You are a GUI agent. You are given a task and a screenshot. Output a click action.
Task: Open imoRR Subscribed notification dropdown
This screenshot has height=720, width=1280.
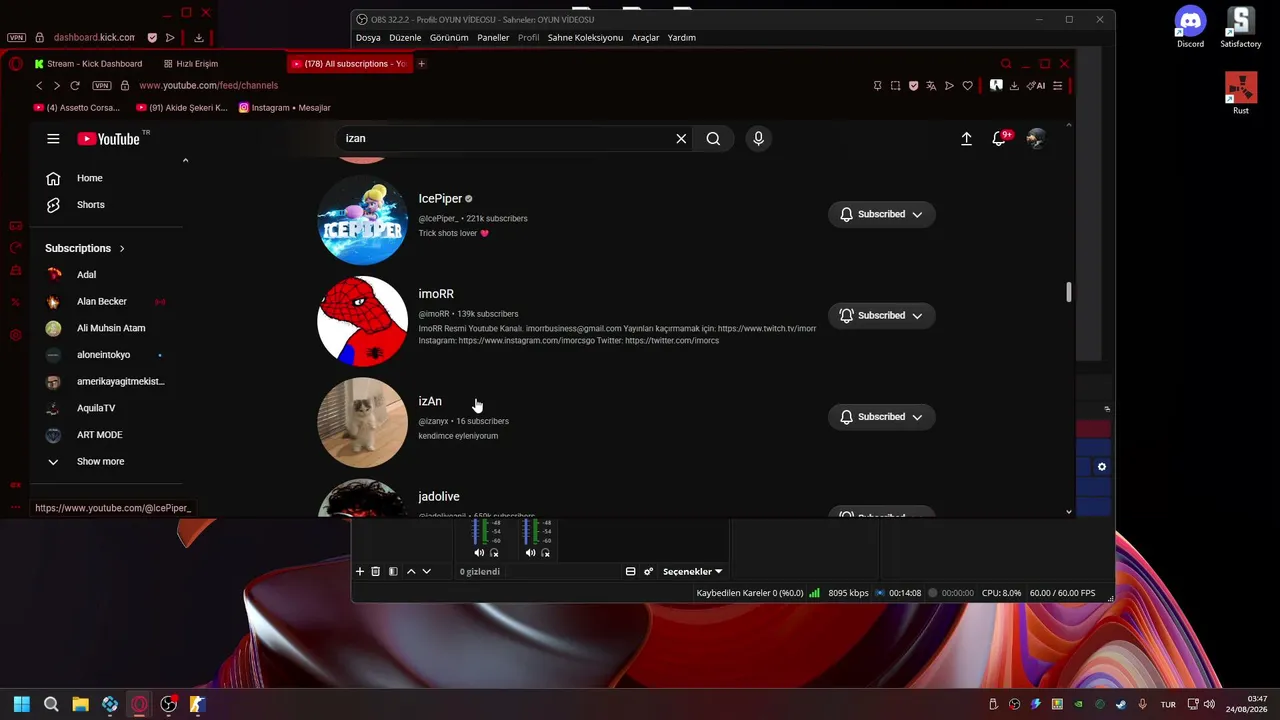click(881, 315)
